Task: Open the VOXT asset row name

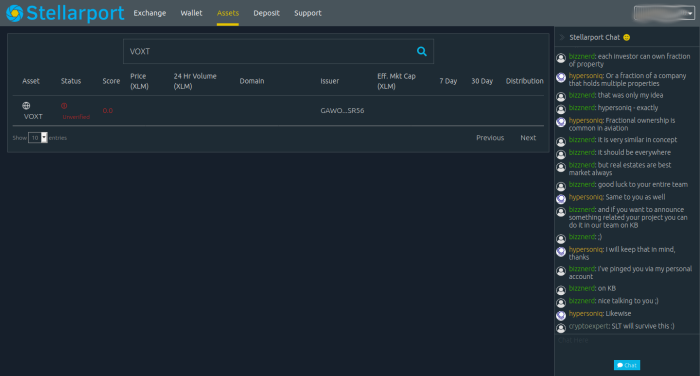Action: coord(33,117)
